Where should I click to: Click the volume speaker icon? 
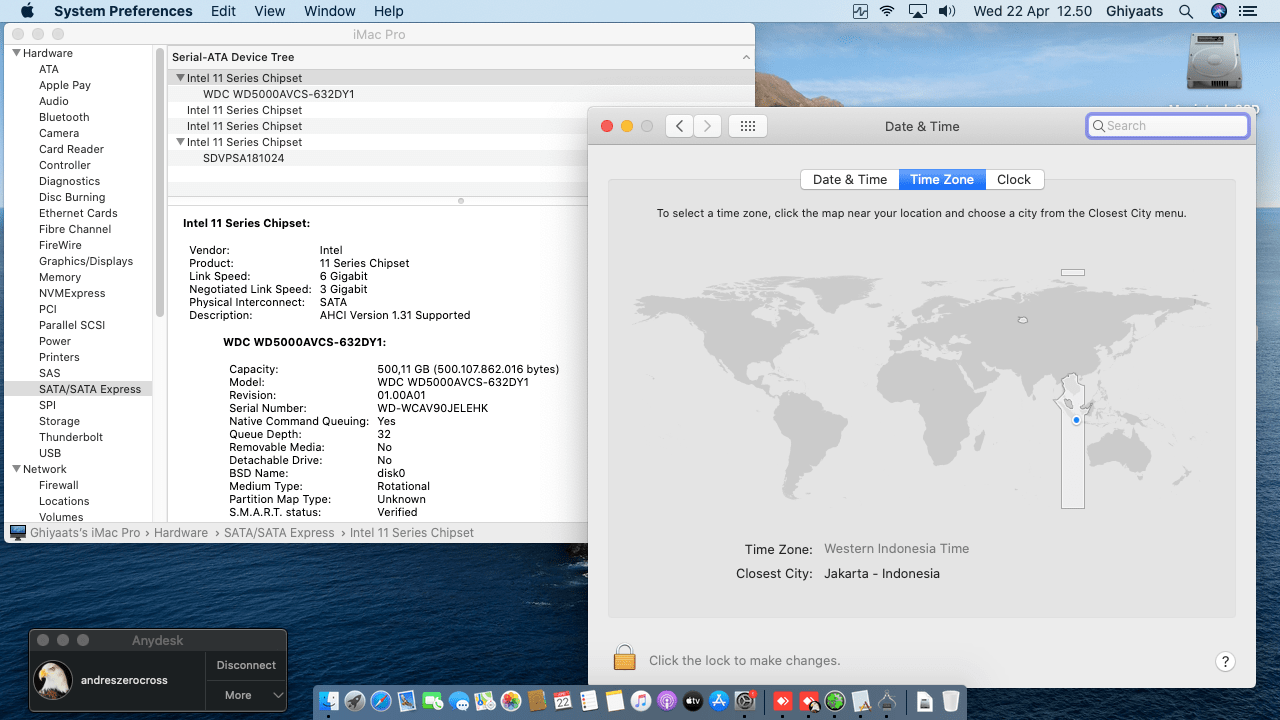point(946,11)
